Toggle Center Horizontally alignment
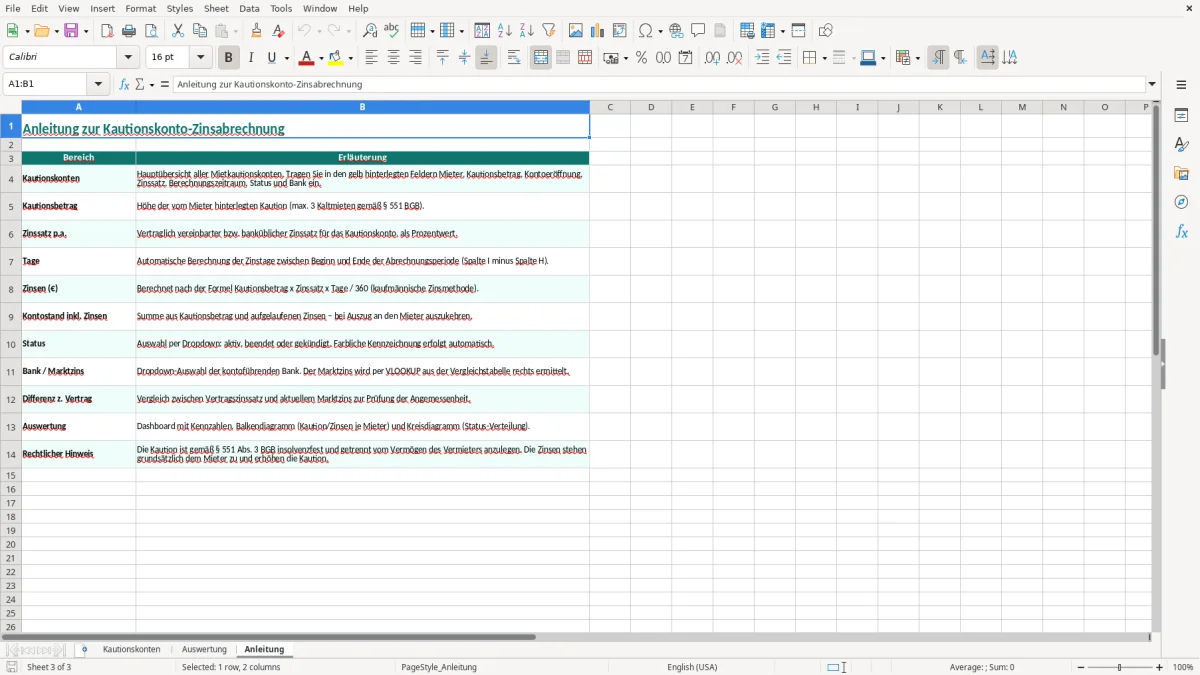1200x675 pixels. point(393,58)
